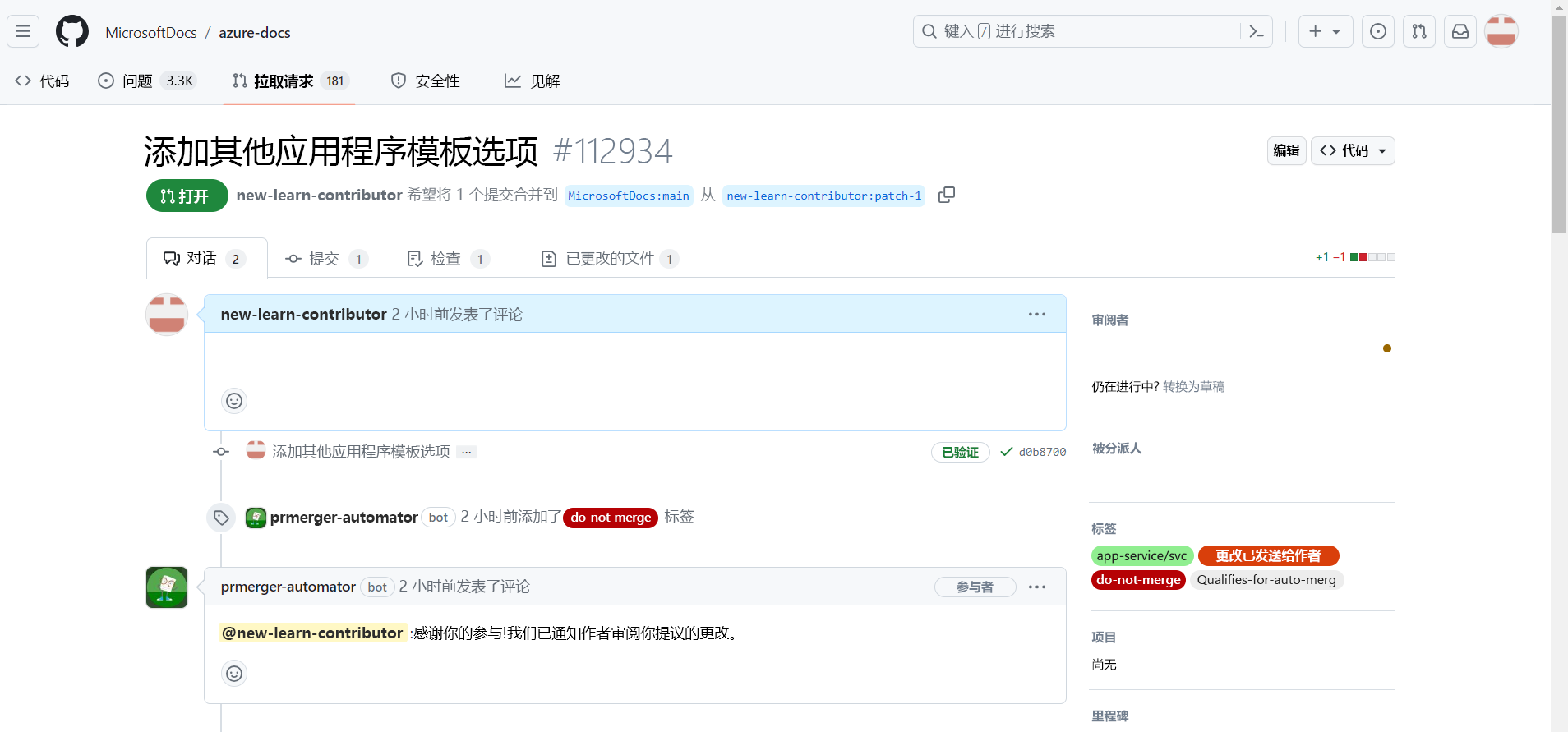Screen dimensions: 1568x732
Task: Open the pull requests icon in header
Action: [x=1419, y=31]
